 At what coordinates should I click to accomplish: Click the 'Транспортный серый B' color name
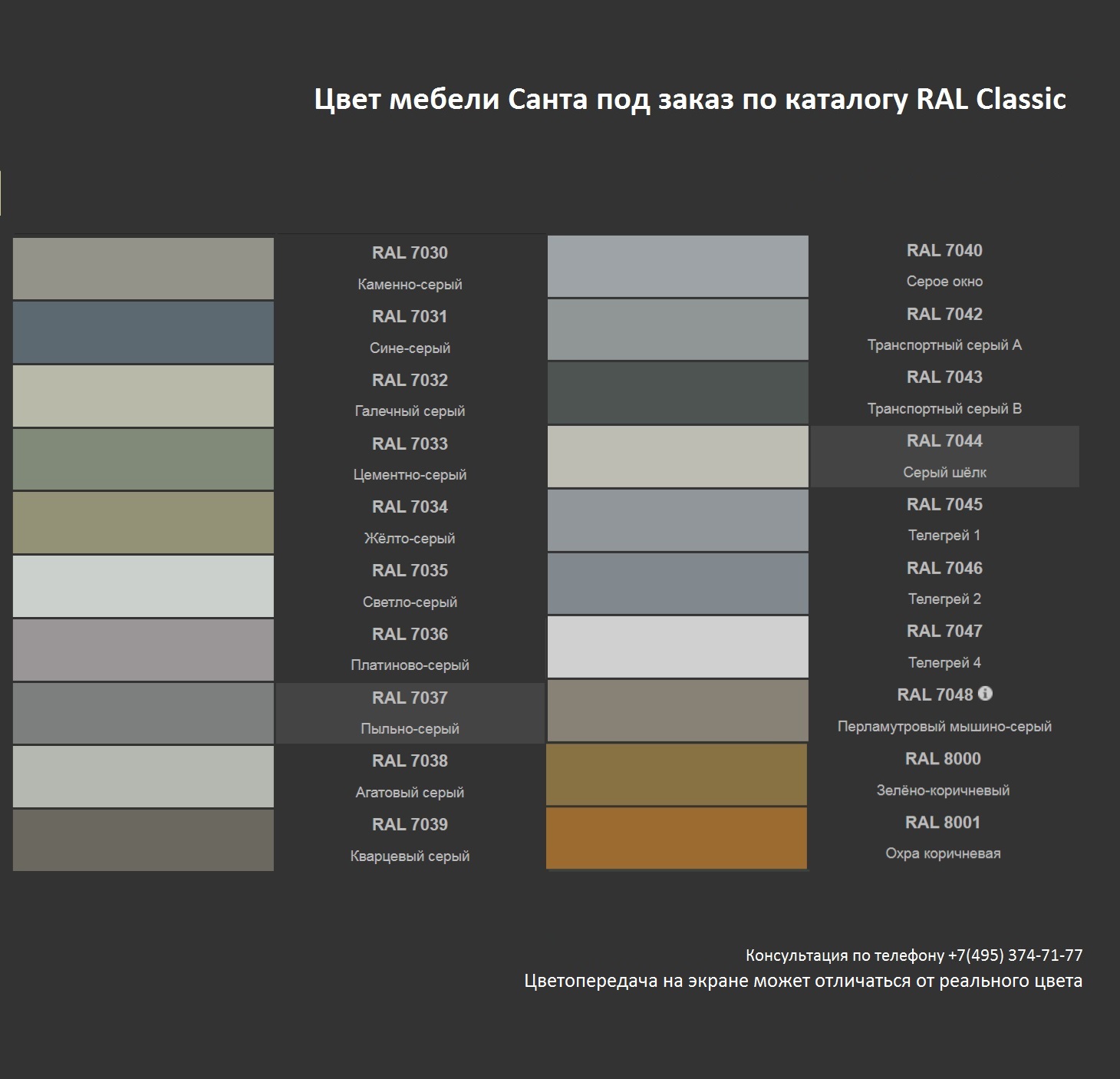pyautogui.click(x=944, y=409)
